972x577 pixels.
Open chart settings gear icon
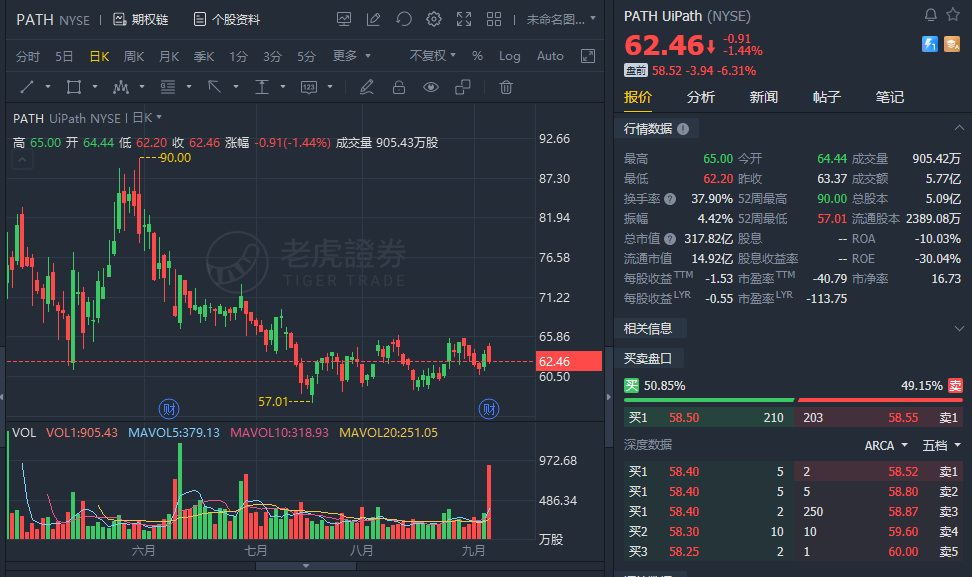[x=434, y=19]
